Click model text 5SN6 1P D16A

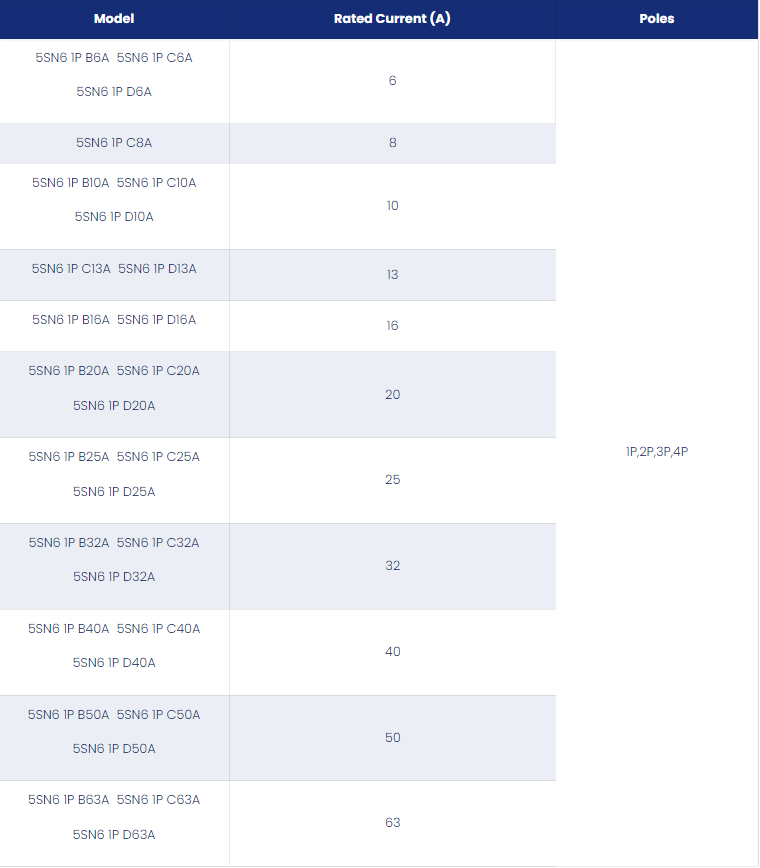click(157, 320)
